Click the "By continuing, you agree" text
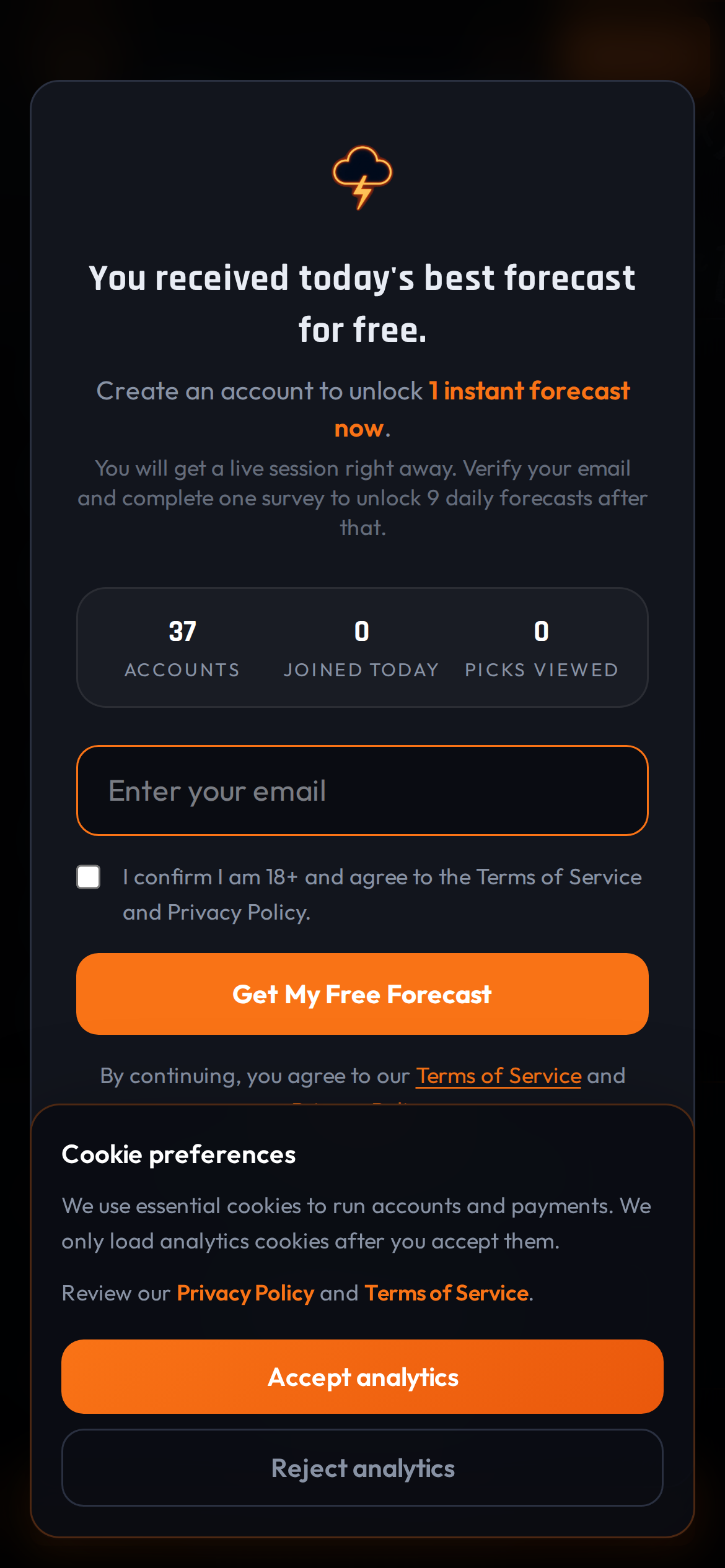725x1568 pixels. tap(254, 1076)
